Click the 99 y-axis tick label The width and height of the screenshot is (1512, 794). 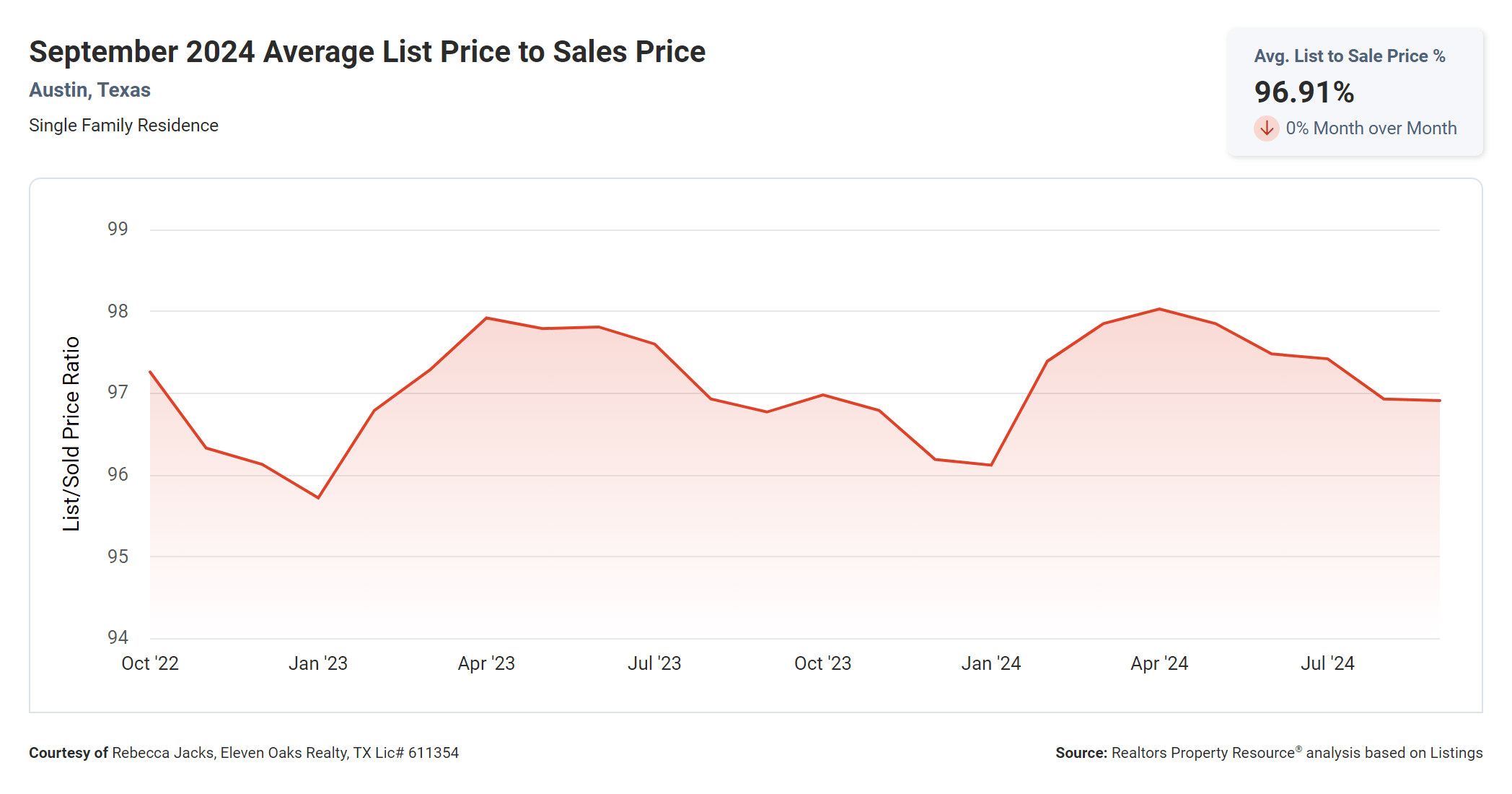[118, 229]
